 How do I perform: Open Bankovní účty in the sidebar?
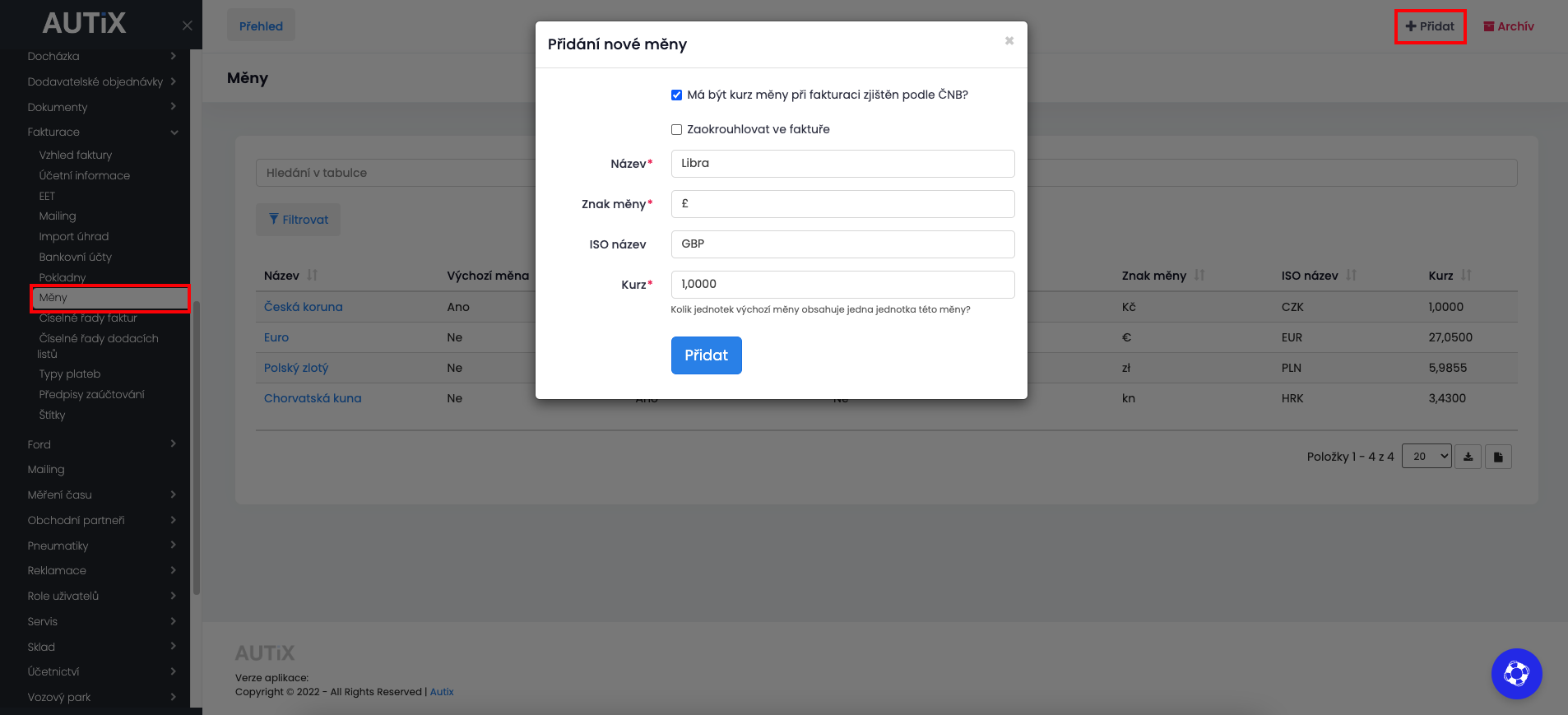[75, 257]
